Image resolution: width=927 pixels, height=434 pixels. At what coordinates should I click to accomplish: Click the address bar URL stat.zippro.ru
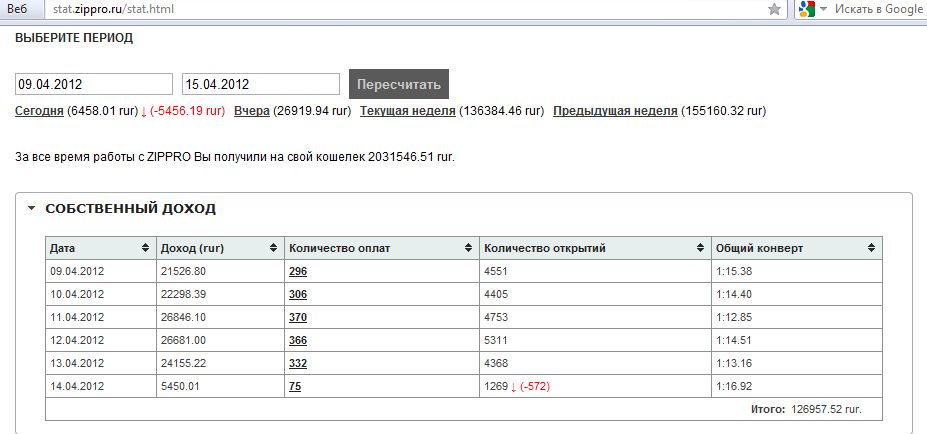[113, 9]
